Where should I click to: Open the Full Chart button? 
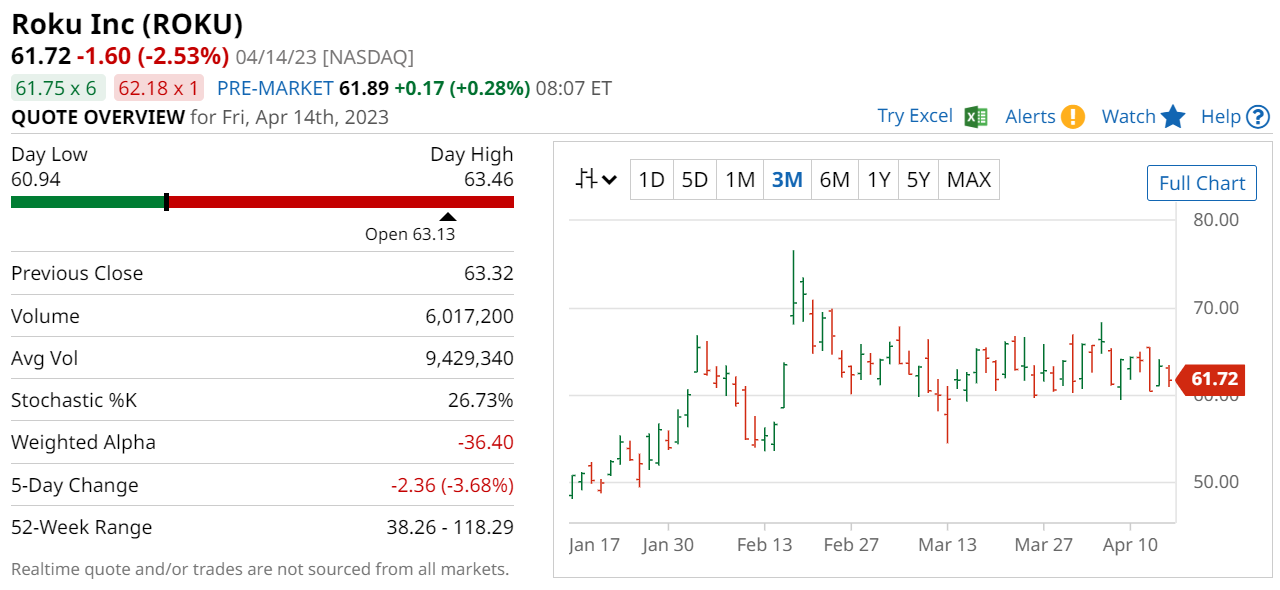tap(1202, 183)
